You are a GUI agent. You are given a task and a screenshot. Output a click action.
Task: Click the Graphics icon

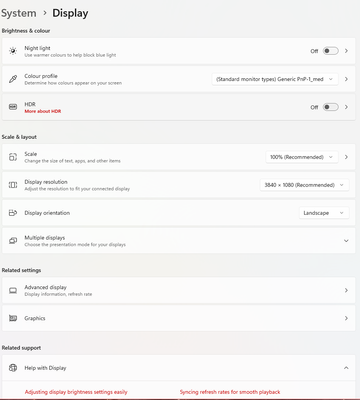tap(13, 318)
